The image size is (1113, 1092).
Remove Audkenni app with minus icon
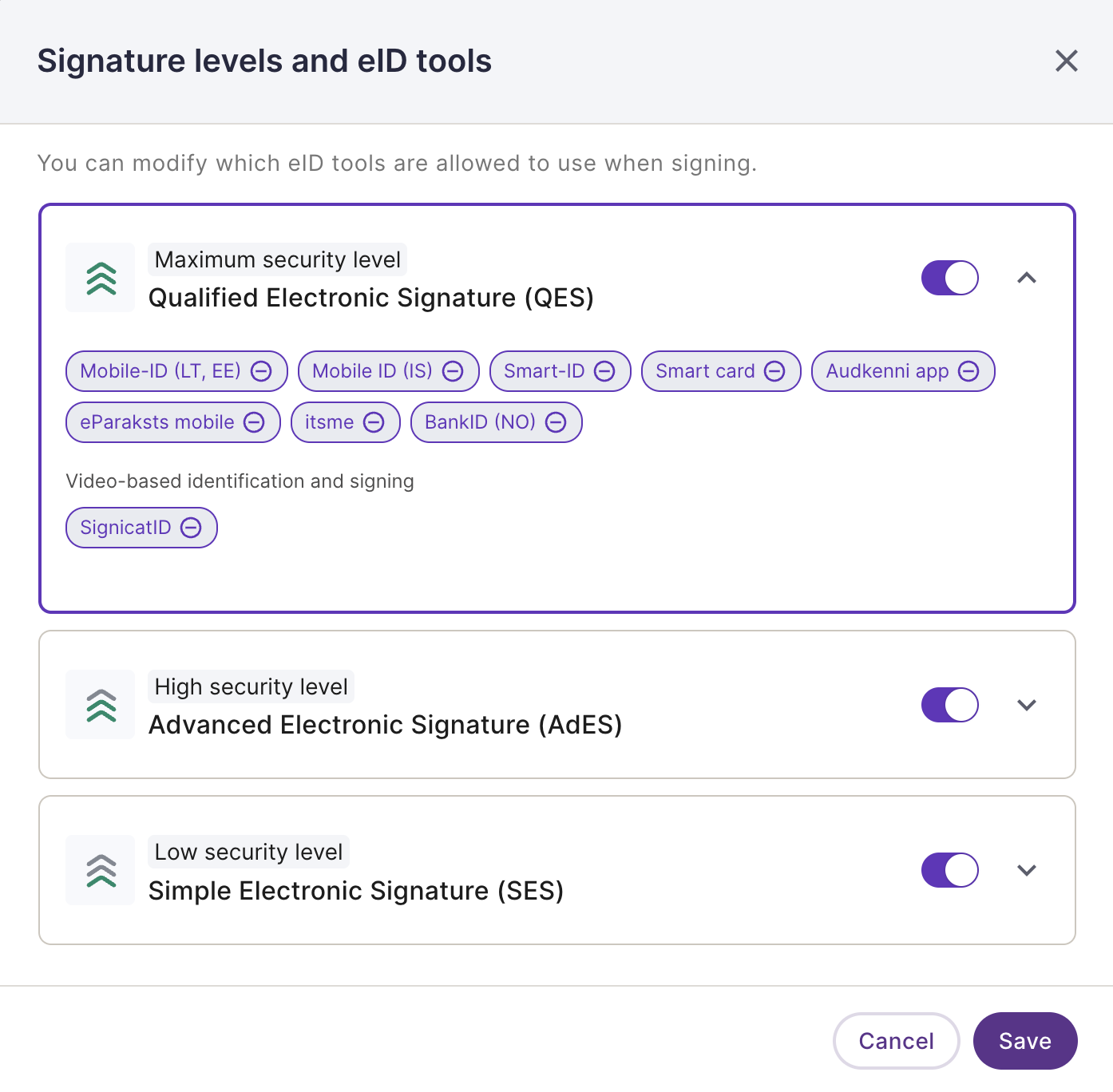(x=968, y=371)
